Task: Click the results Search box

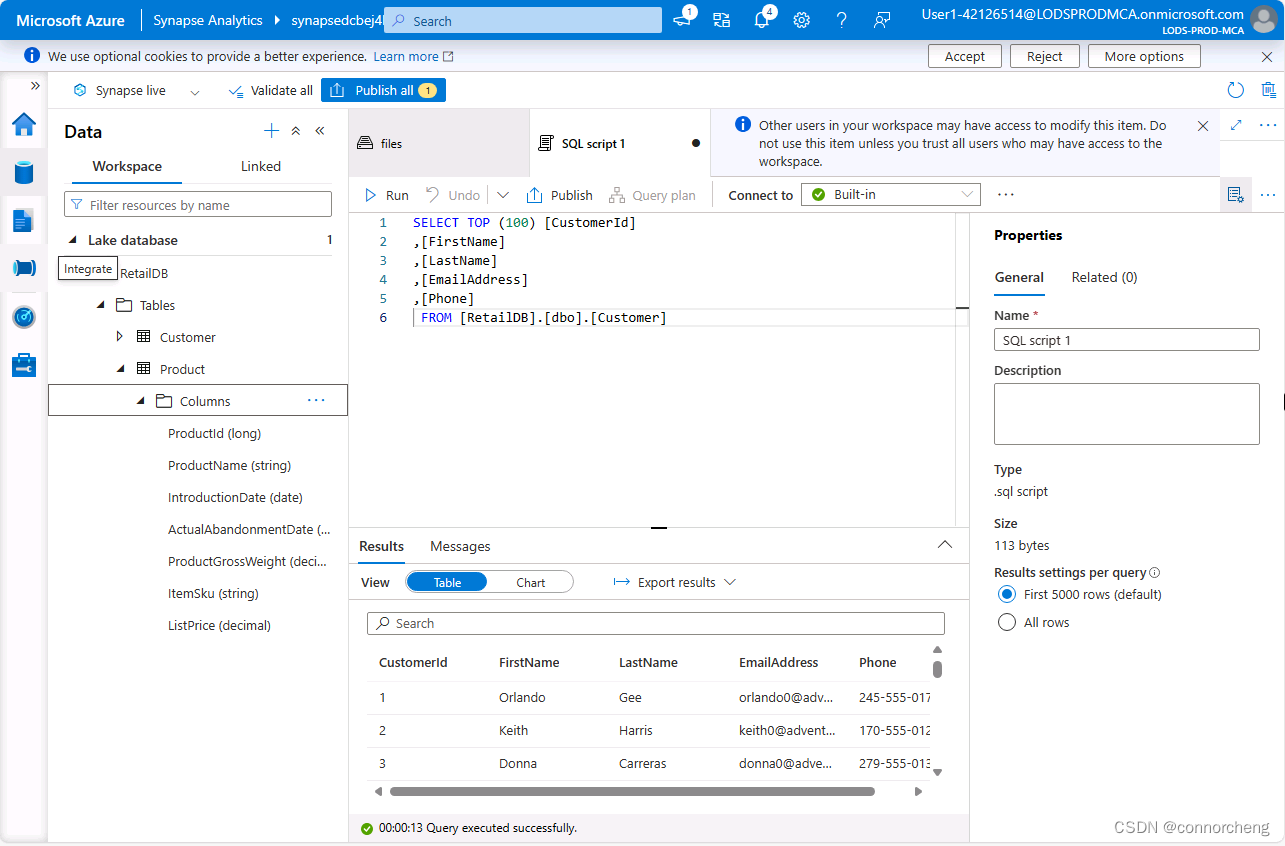Action: click(x=656, y=623)
